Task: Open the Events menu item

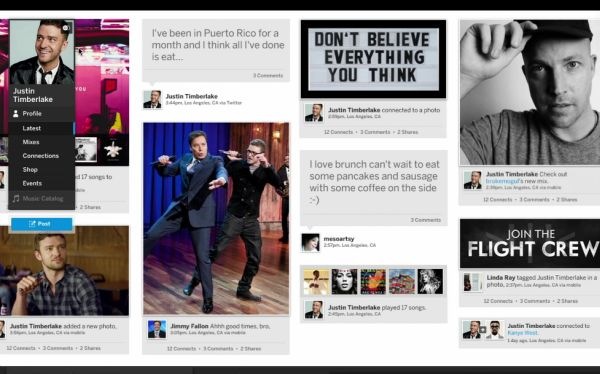Action: click(x=41, y=183)
